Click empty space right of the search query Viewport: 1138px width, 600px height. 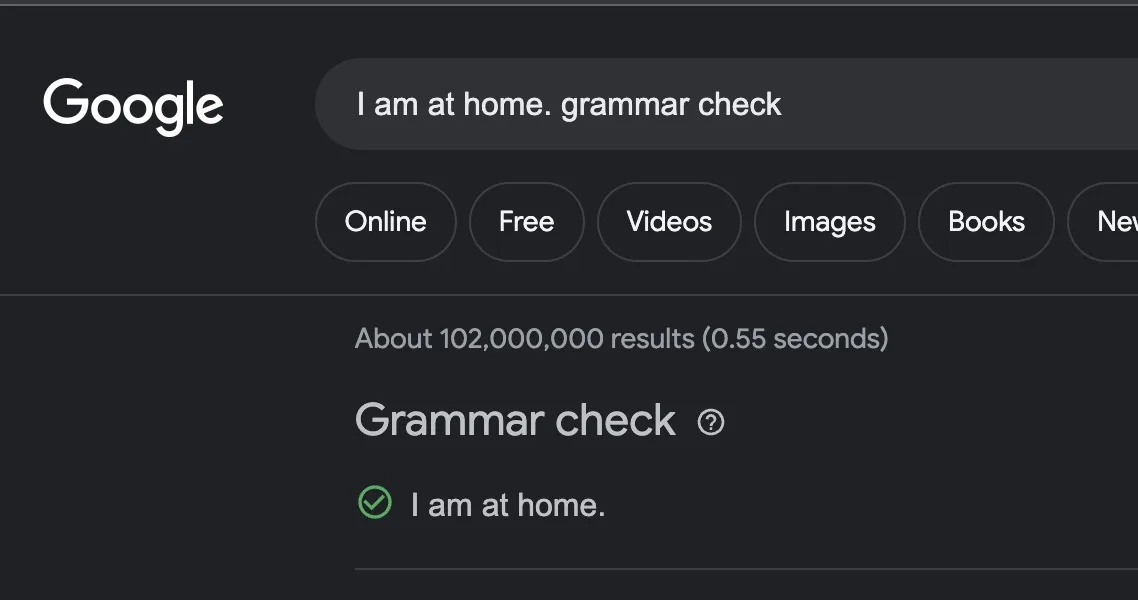tap(950, 104)
